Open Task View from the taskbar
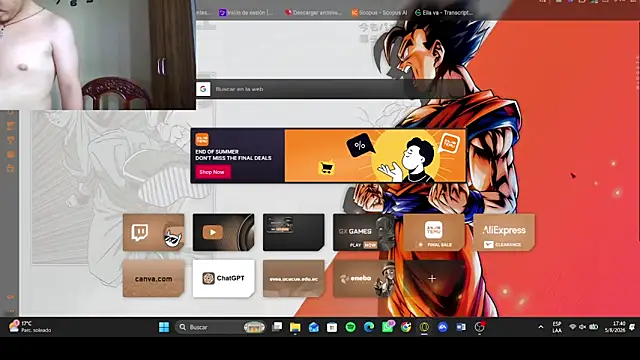The image size is (640, 360). (x=277, y=327)
